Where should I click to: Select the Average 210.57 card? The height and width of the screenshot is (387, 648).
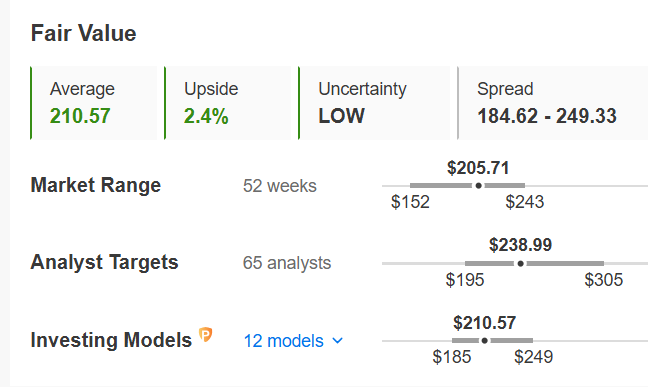coord(94,103)
